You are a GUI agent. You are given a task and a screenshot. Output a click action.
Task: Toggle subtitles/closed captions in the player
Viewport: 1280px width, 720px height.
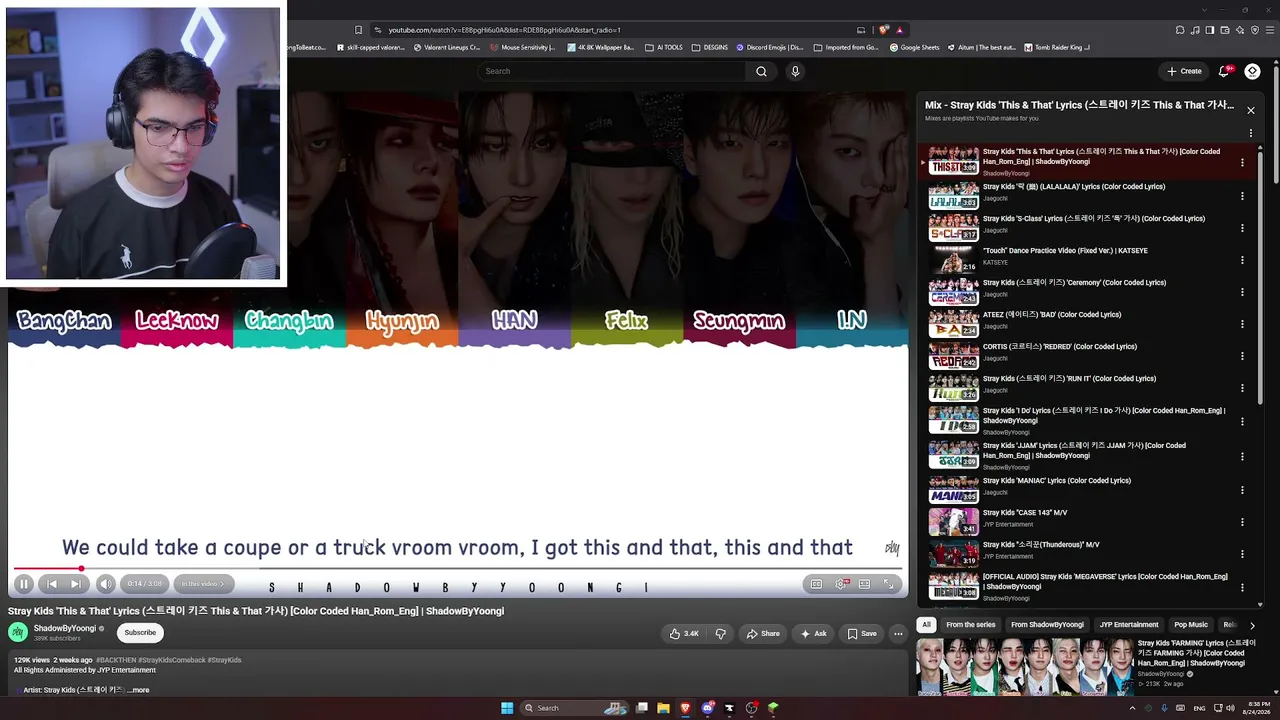pos(816,584)
